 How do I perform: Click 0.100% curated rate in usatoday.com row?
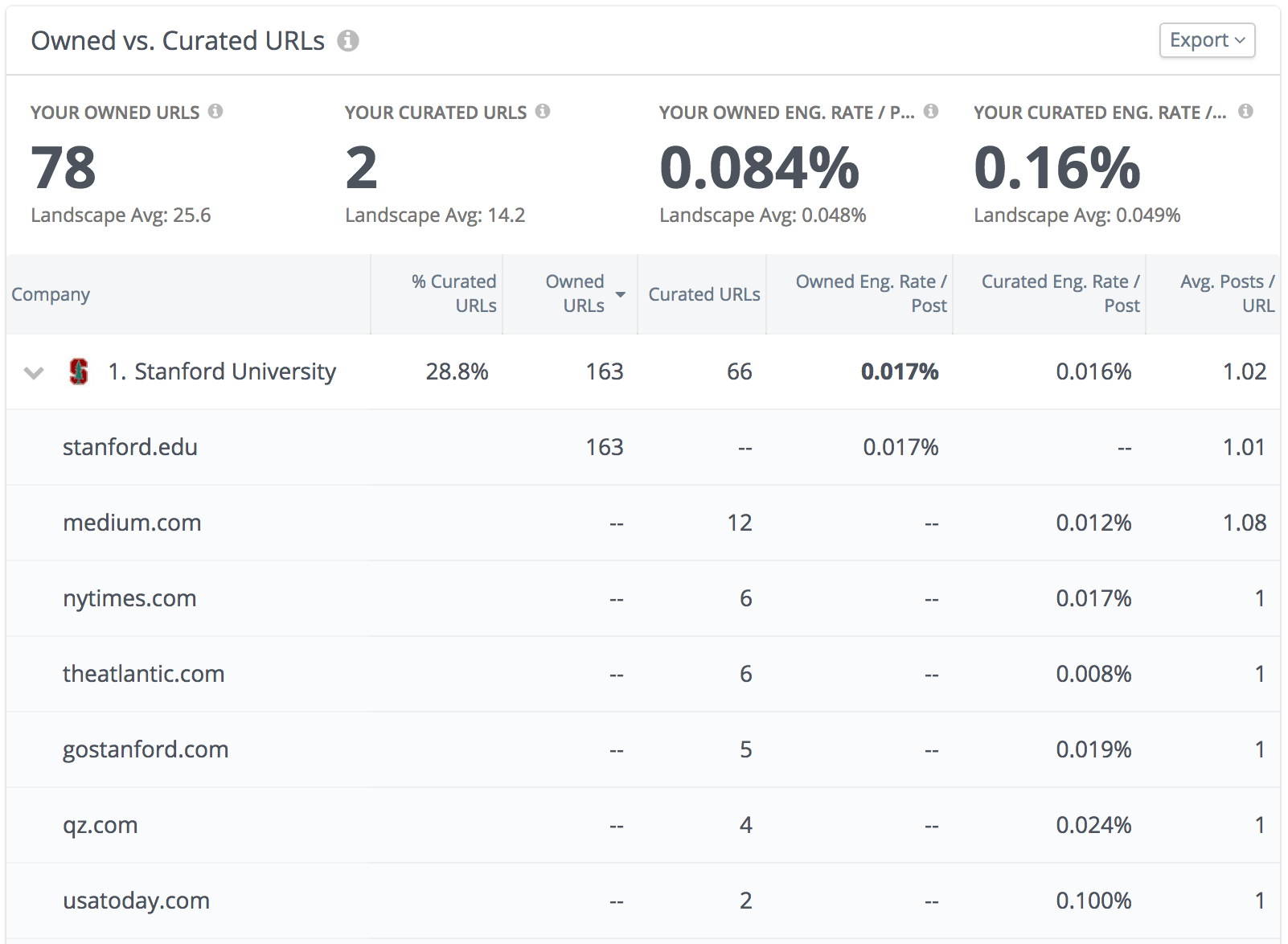tap(1093, 901)
